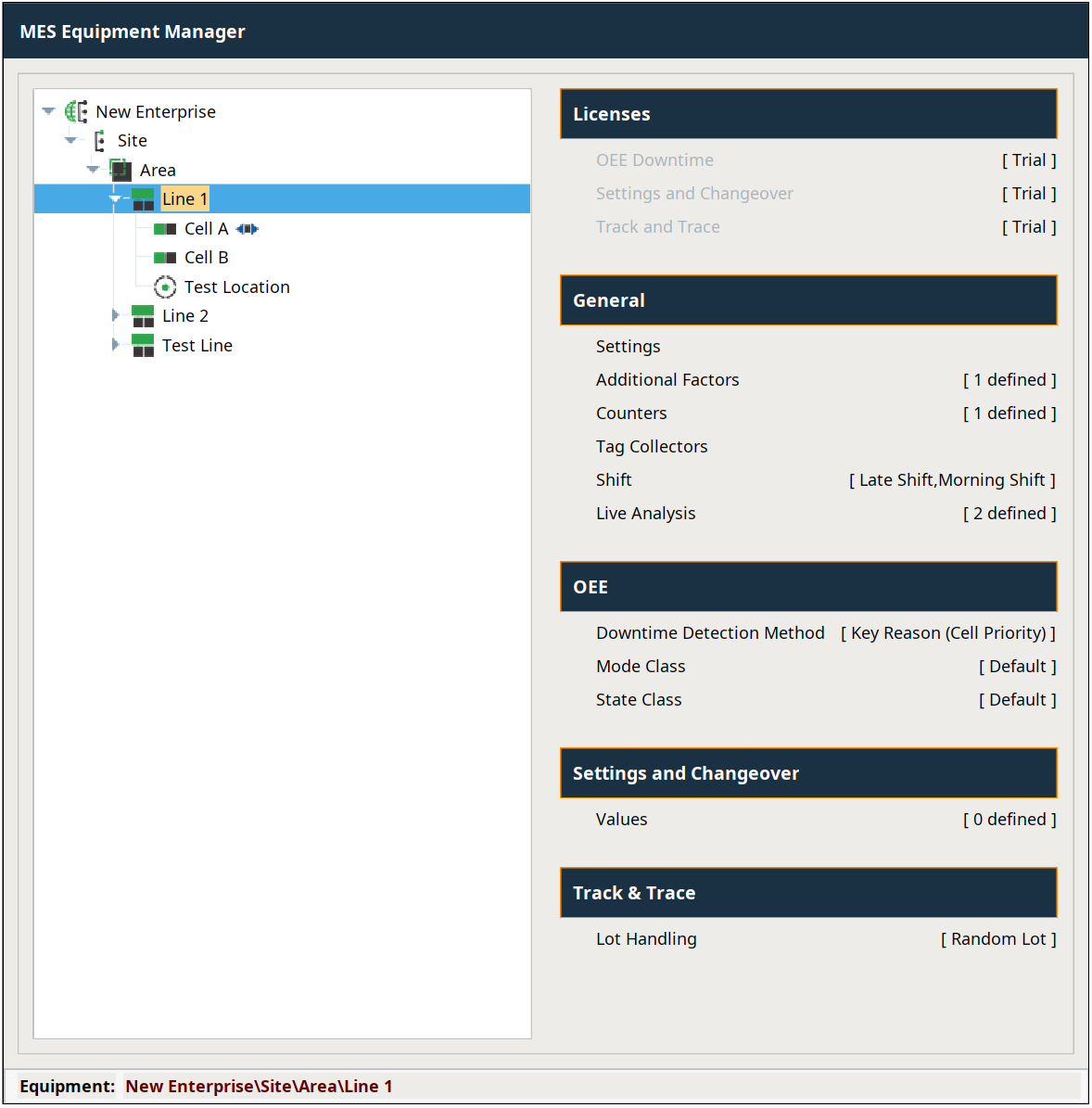Open the Downtime Detection Method setting
The image size is (1092, 1108).
point(709,633)
